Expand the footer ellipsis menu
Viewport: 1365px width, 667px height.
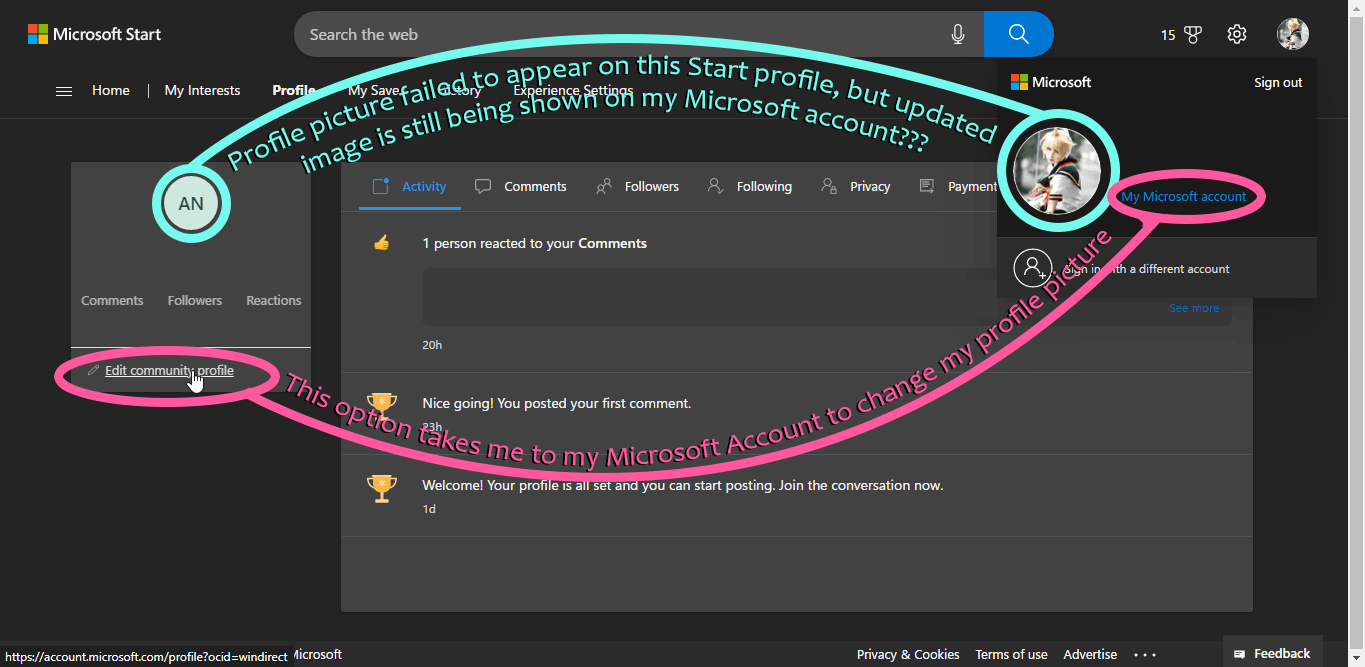click(x=1144, y=653)
